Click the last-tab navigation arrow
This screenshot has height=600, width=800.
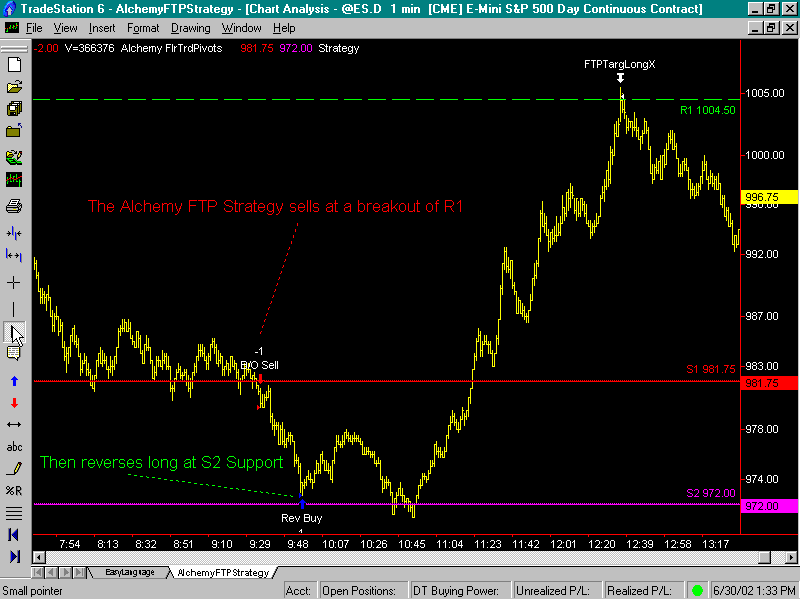79,572
